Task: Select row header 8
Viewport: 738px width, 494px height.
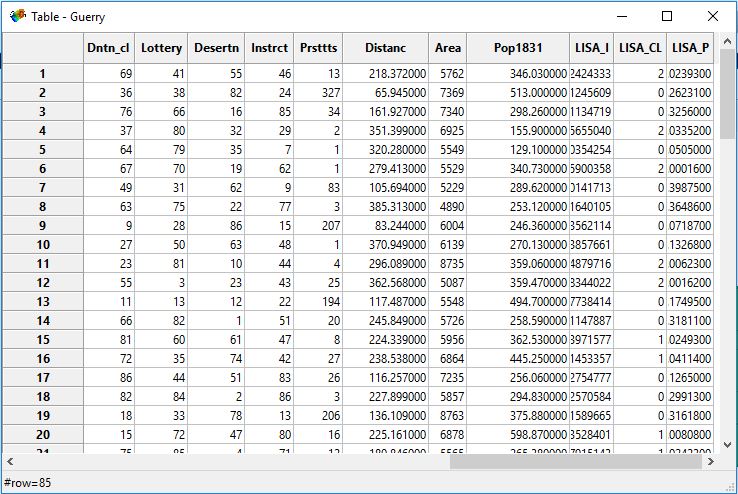Action: 43,207
